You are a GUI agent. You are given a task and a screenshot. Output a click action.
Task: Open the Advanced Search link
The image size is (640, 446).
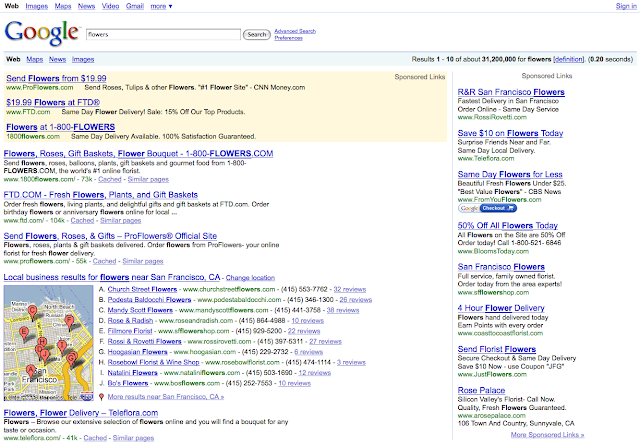(295, 31)
